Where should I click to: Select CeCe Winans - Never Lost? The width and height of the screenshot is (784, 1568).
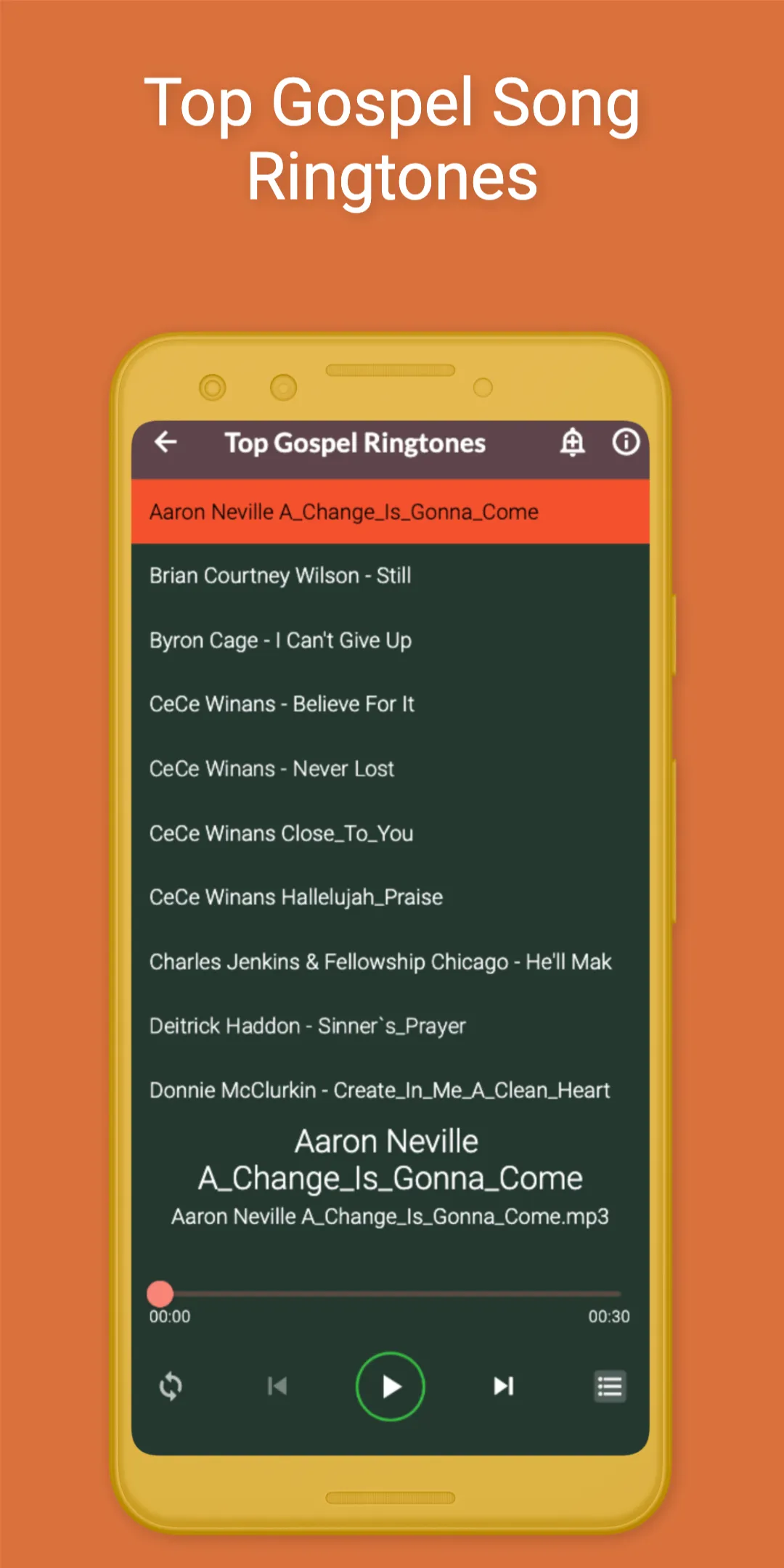tap(391, 769)
